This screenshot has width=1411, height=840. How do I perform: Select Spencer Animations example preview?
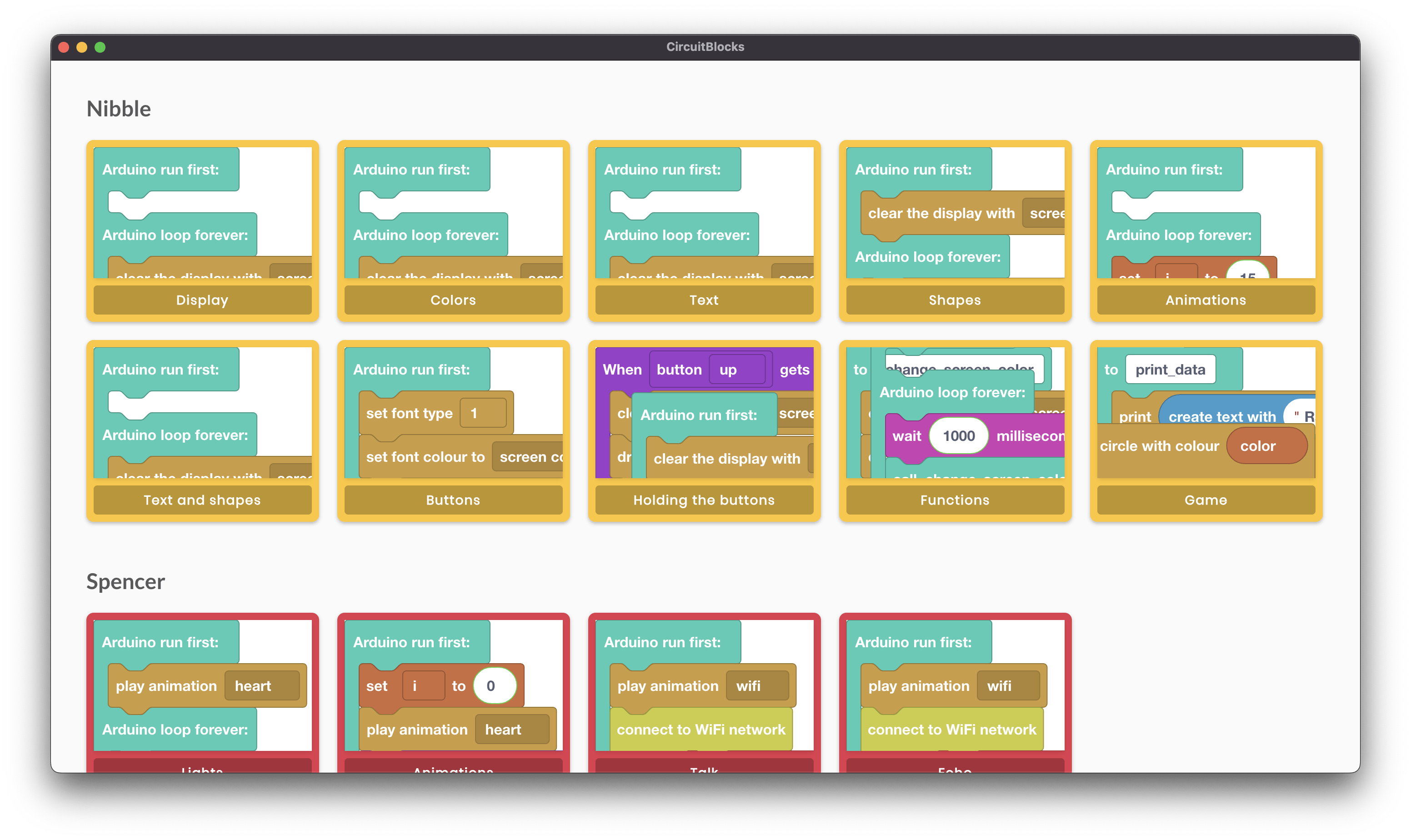click(453, 685)
